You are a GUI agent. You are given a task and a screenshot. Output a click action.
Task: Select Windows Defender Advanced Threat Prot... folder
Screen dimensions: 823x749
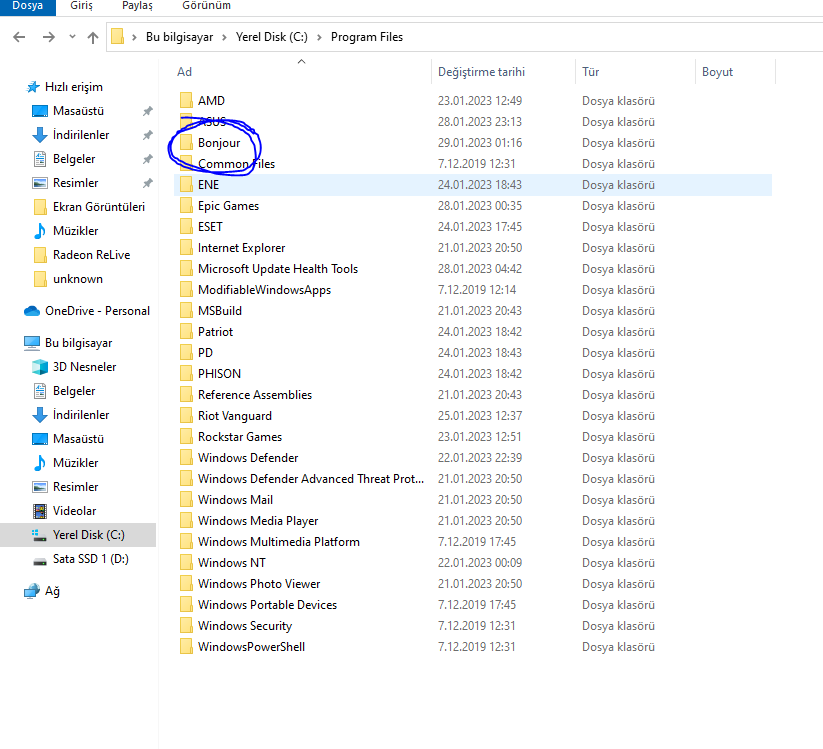coord(311,479)
